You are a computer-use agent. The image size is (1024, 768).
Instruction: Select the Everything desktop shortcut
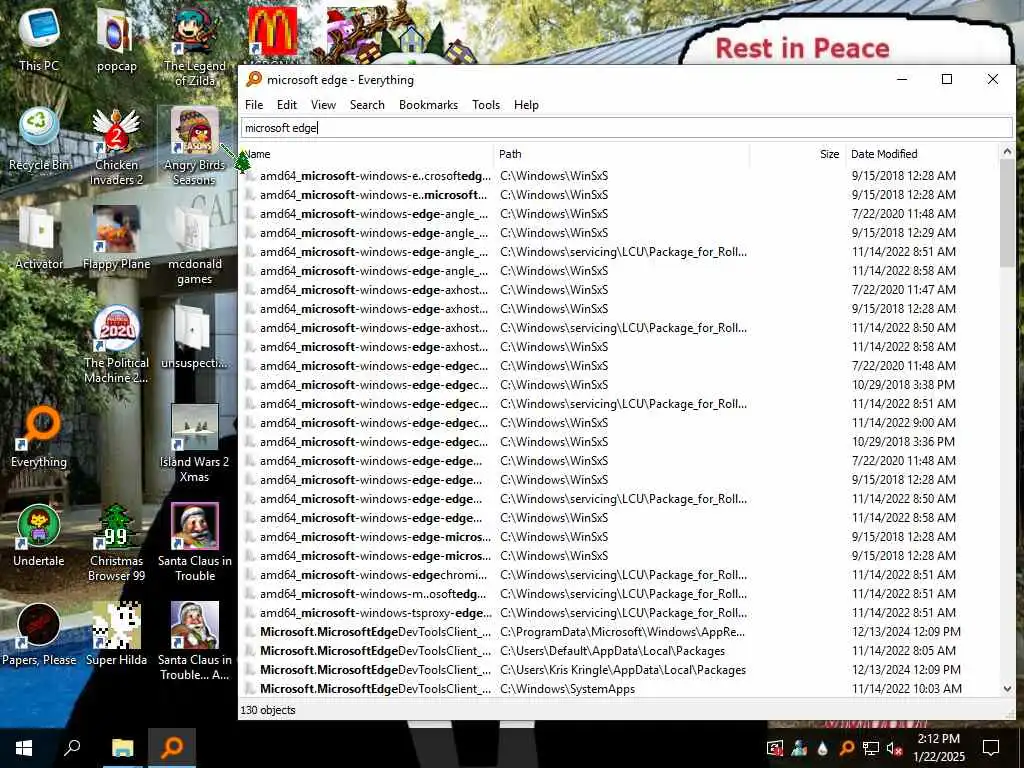coord(39,436)
